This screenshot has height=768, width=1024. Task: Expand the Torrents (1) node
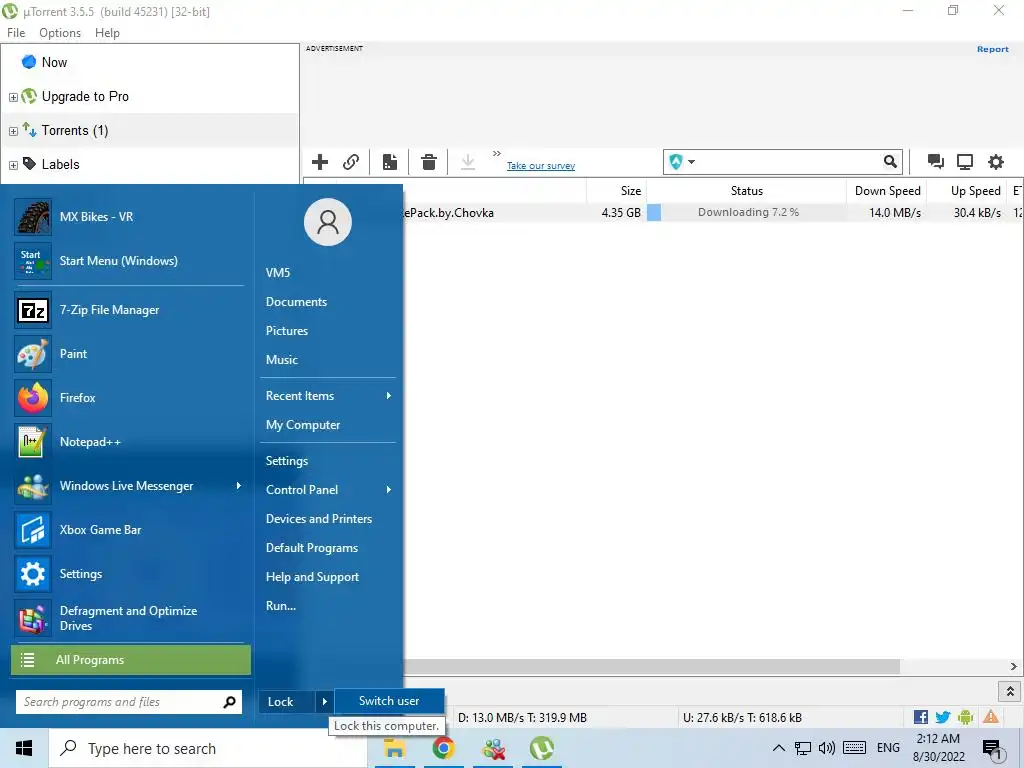pyautogui.click(x=13, y=131)
